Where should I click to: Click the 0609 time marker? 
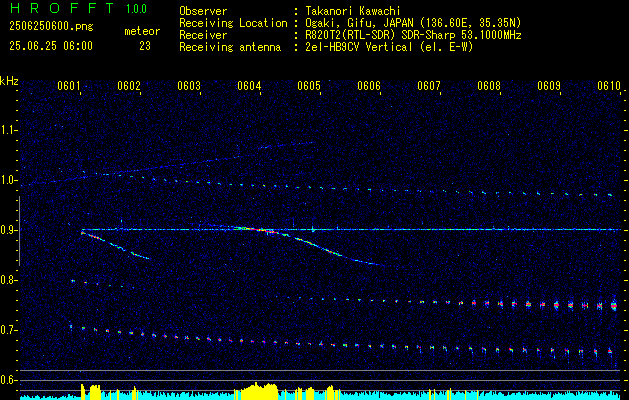[549, 85]
